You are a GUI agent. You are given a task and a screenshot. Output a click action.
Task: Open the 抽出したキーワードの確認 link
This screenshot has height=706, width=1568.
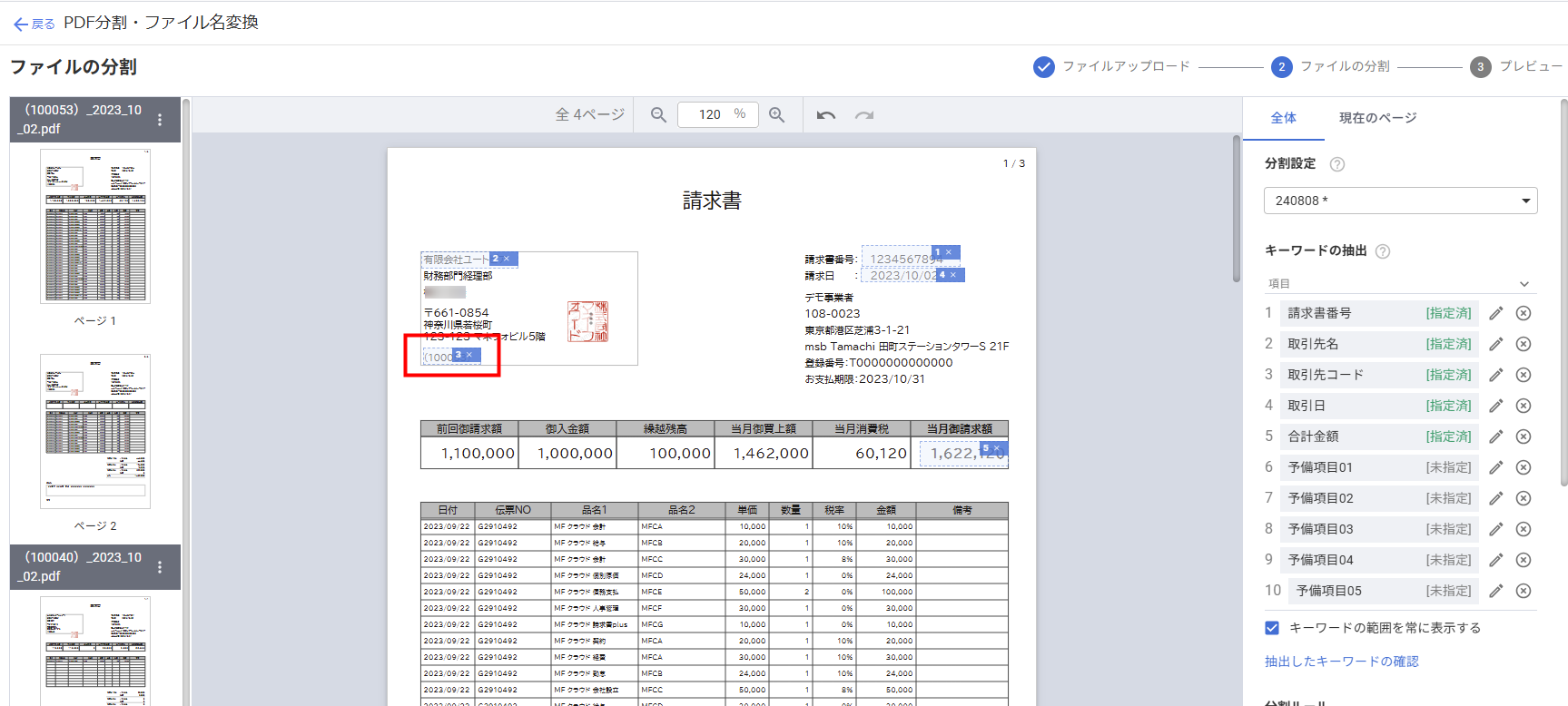coord(1341,662)
